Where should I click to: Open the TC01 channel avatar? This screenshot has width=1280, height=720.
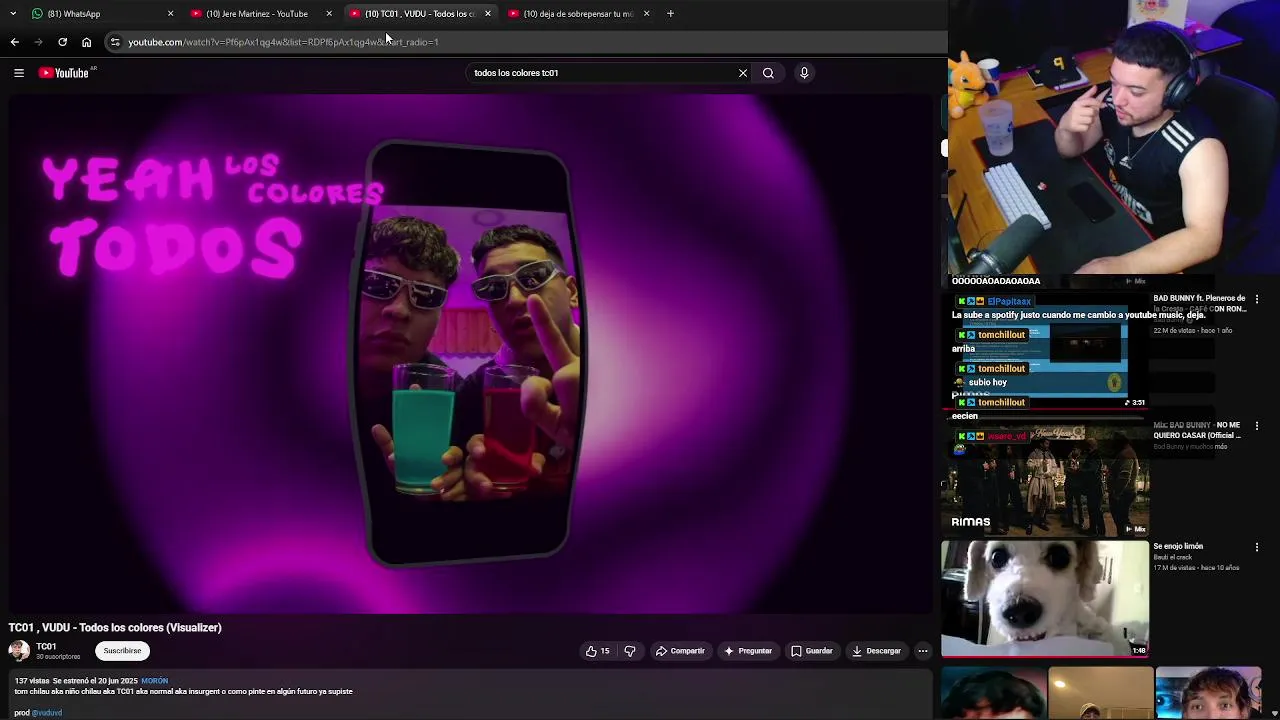coord(19,651)
